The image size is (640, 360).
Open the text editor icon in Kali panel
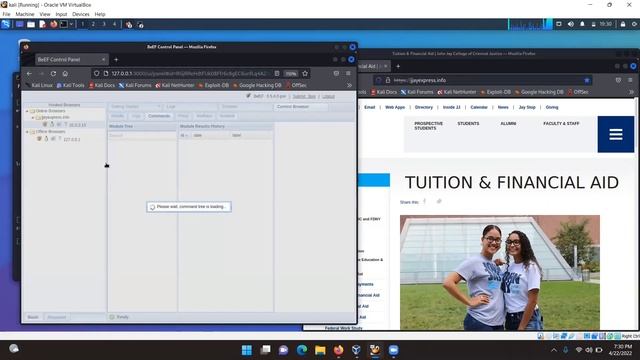[x=42, y=24]
